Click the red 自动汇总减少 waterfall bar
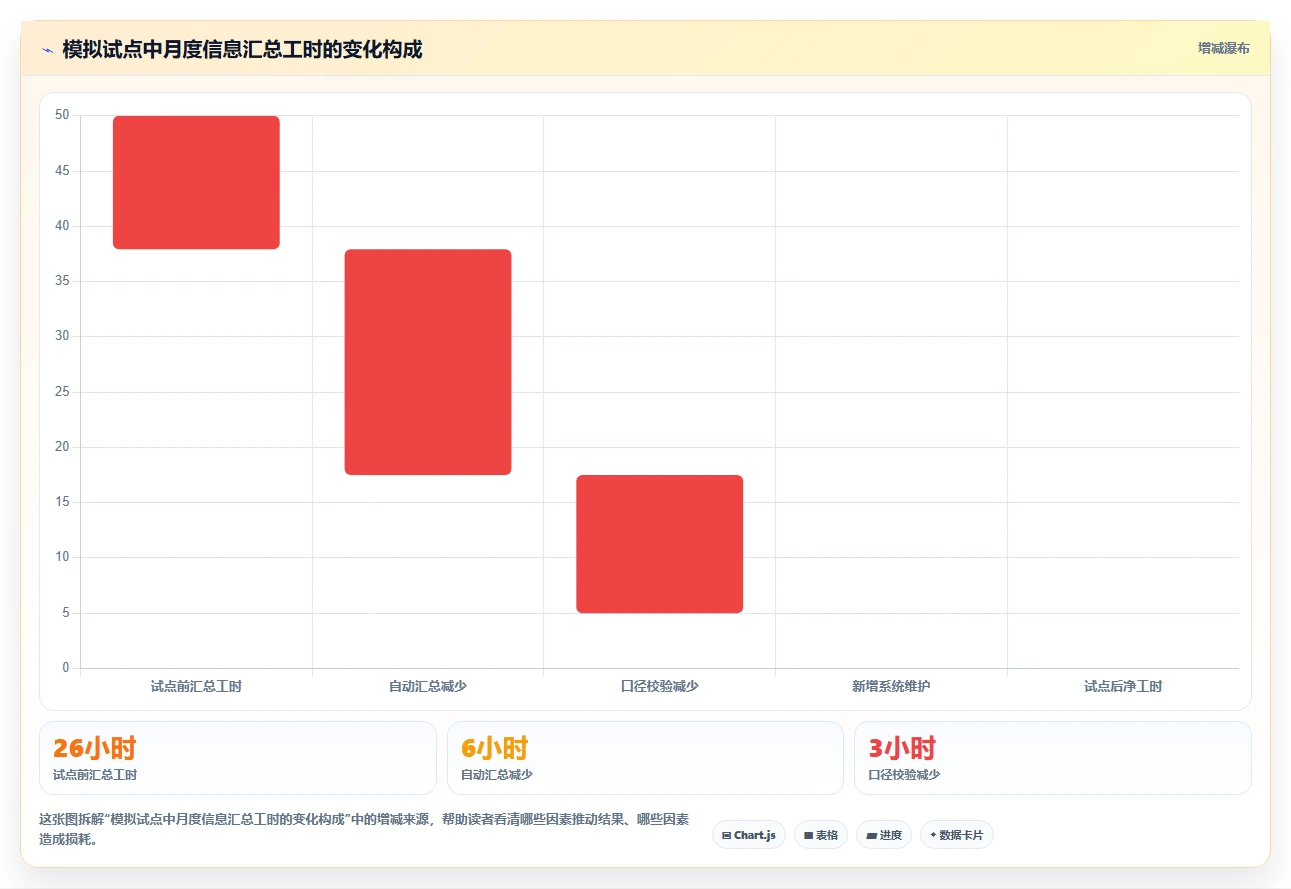Viewport: 1291px width, 889px height. tap(428, 362)
